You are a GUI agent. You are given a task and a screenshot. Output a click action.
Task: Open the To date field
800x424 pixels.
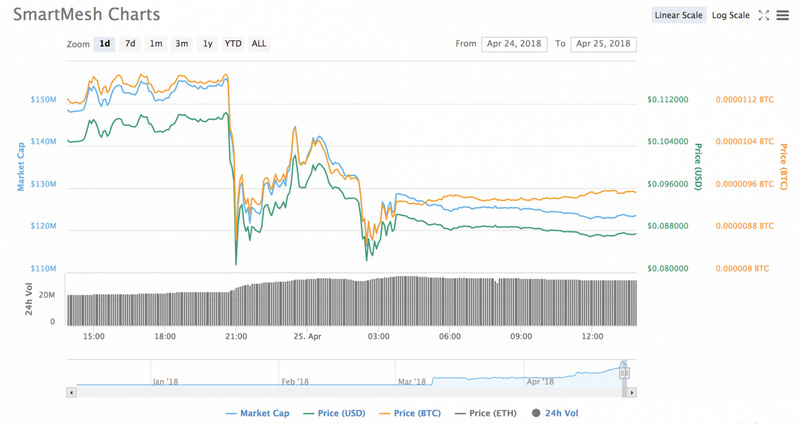click(x=604, y=44)
